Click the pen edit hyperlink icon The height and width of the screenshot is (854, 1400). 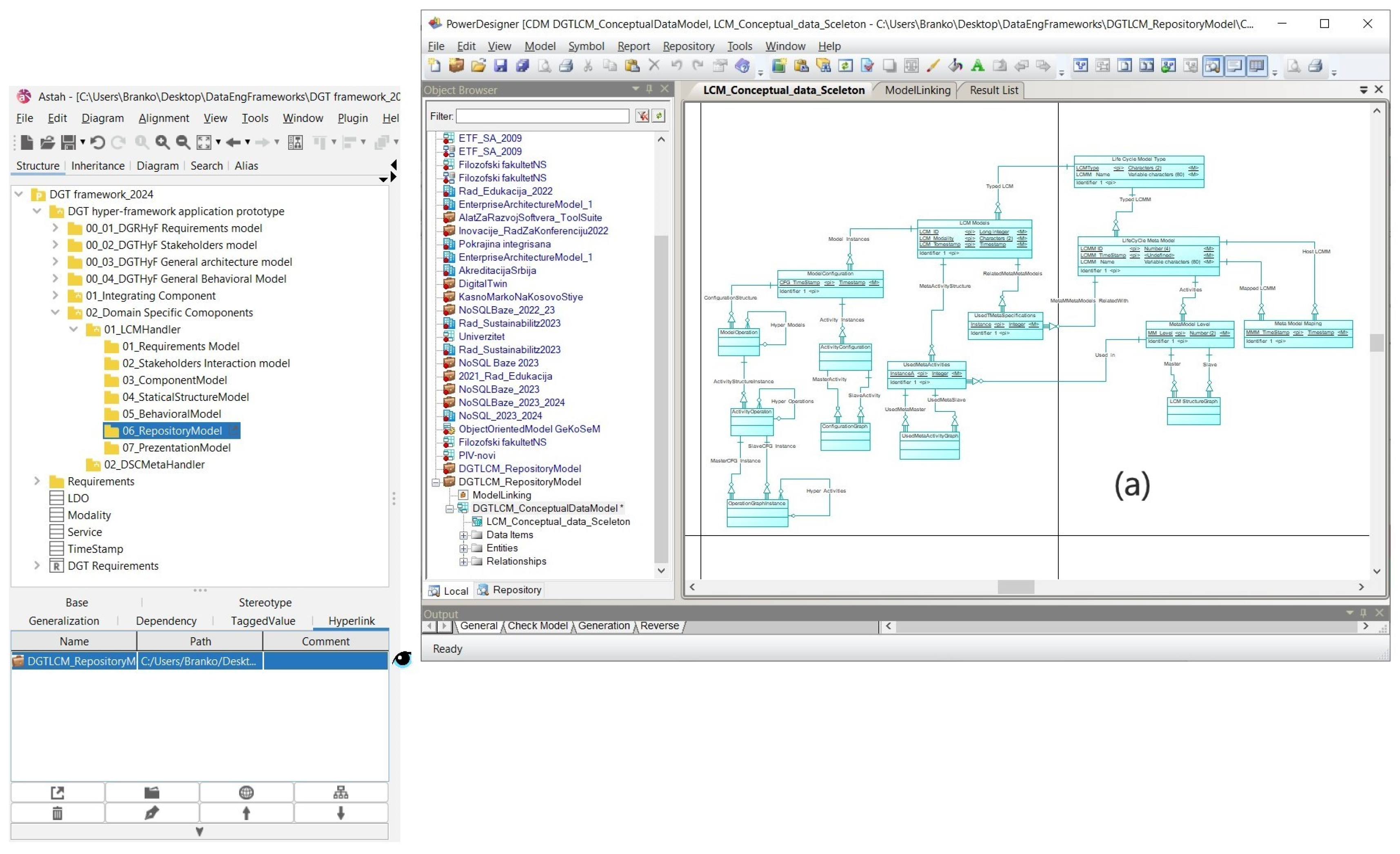pos(152,814)
